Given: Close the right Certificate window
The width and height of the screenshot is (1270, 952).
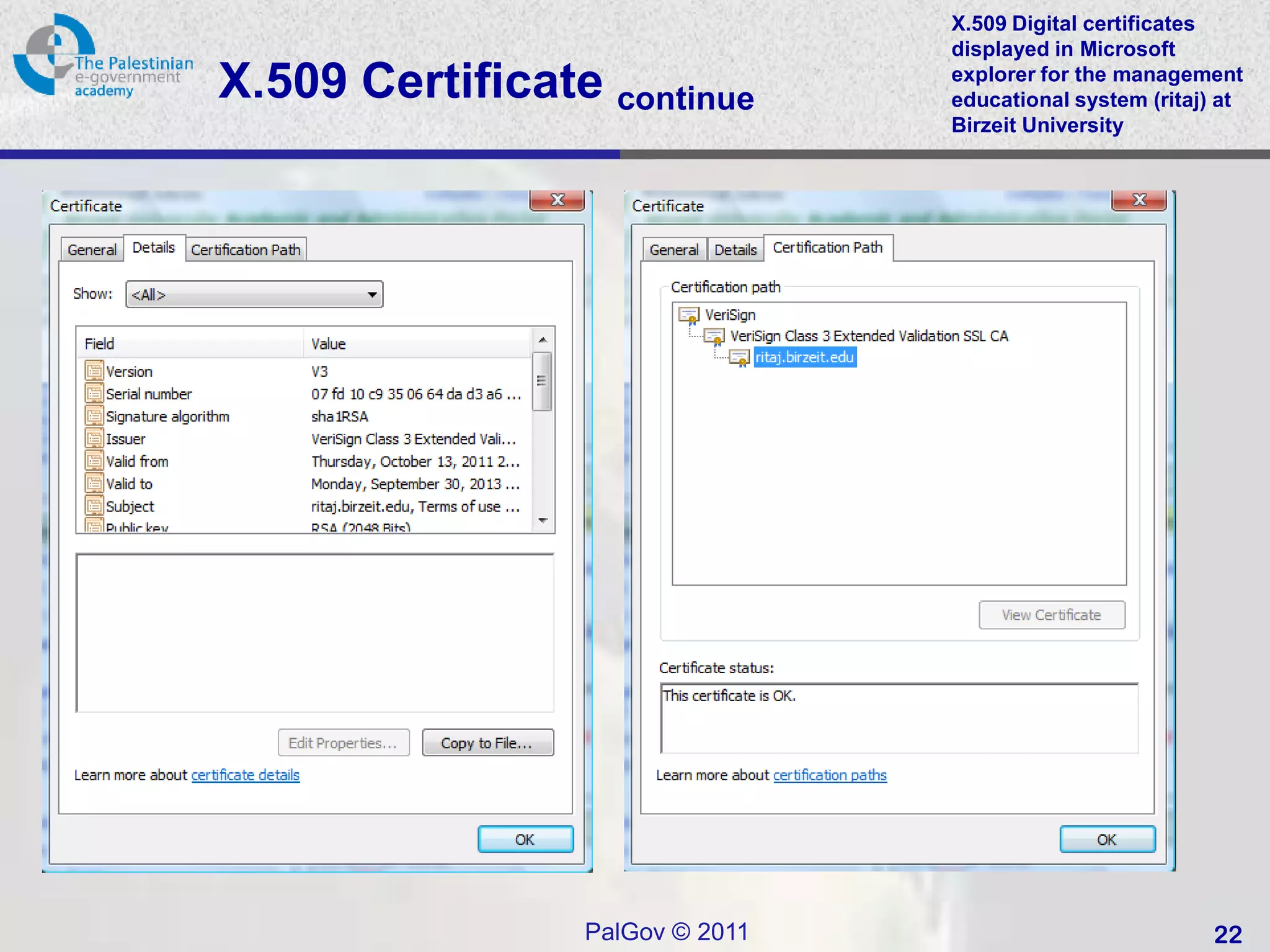Looking at the screenshot, I should (1139, 200).
